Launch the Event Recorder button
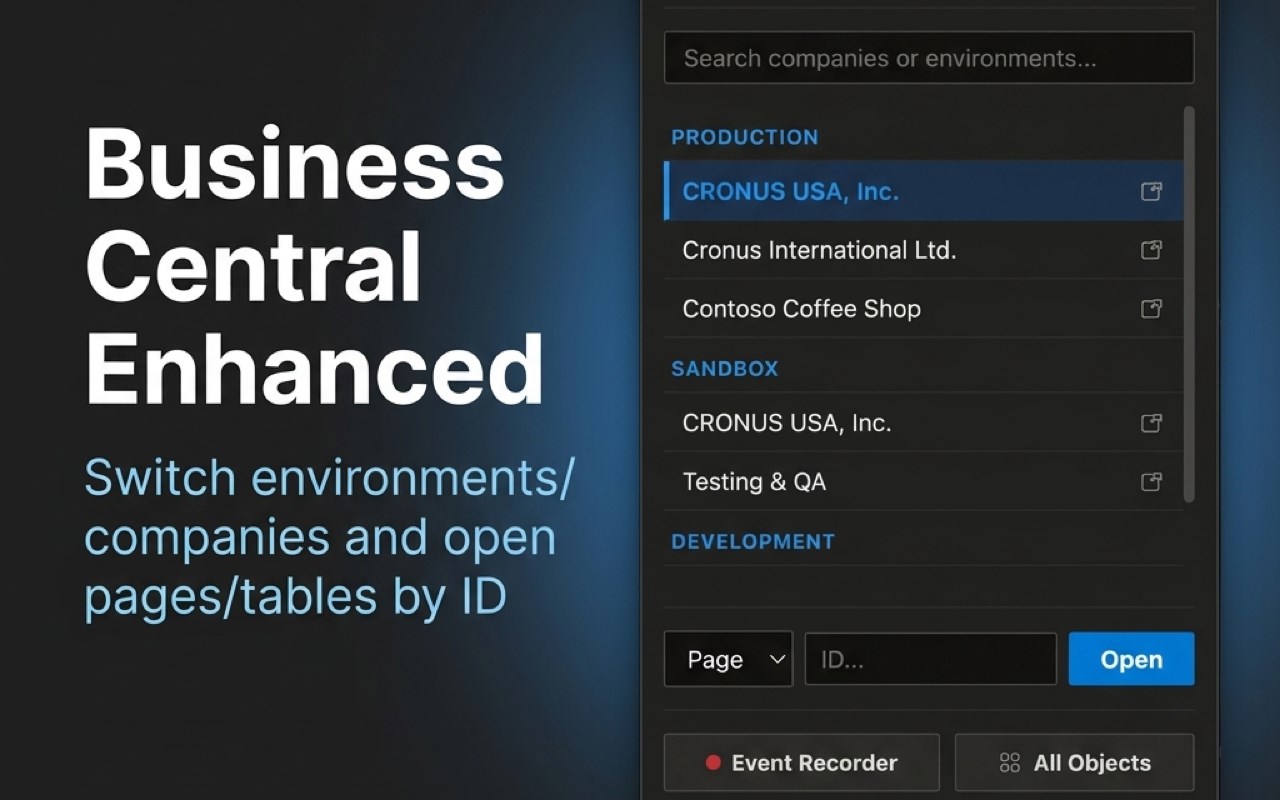The height and width of the screenshot is (800, 1280). pyautogui.click(x=801, y=763)
